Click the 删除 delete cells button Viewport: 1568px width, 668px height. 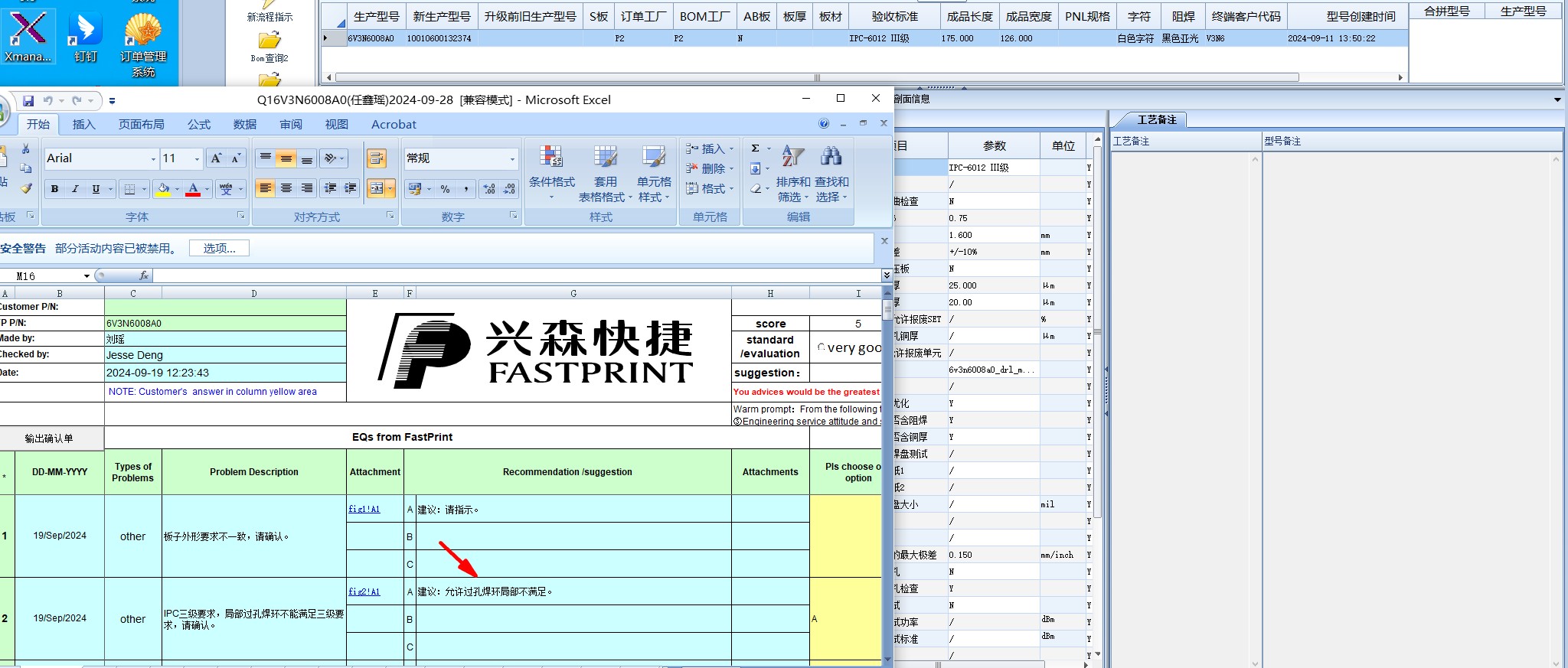tap(710, 168)
